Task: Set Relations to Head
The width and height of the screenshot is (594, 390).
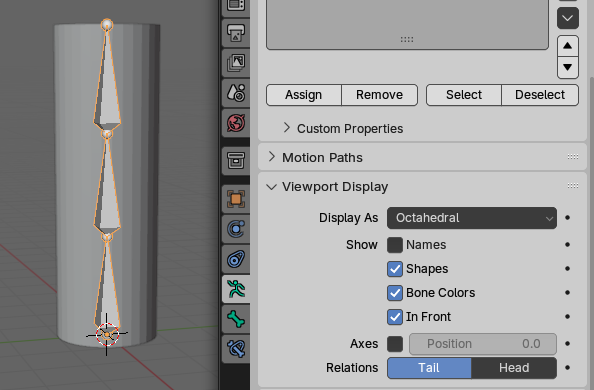Action: point(514,368)
